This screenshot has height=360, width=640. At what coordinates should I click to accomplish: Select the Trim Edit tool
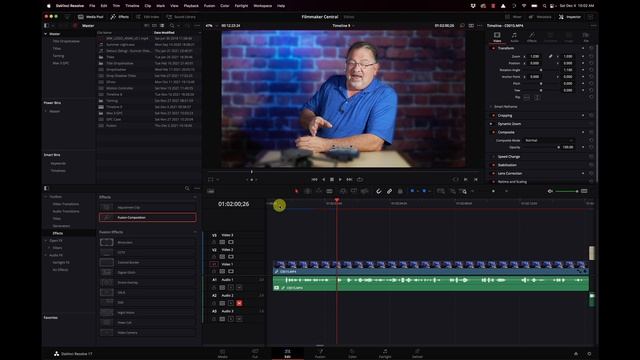(308, 191)
